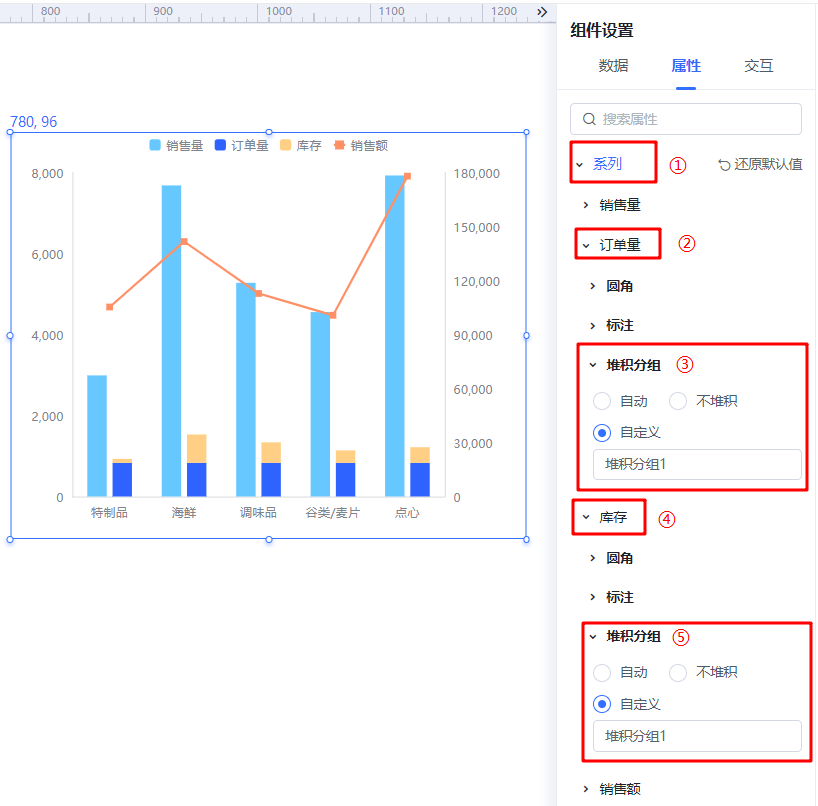
Task: Collapse the right panel with double-chevron icon
Action: coord(542,11)
